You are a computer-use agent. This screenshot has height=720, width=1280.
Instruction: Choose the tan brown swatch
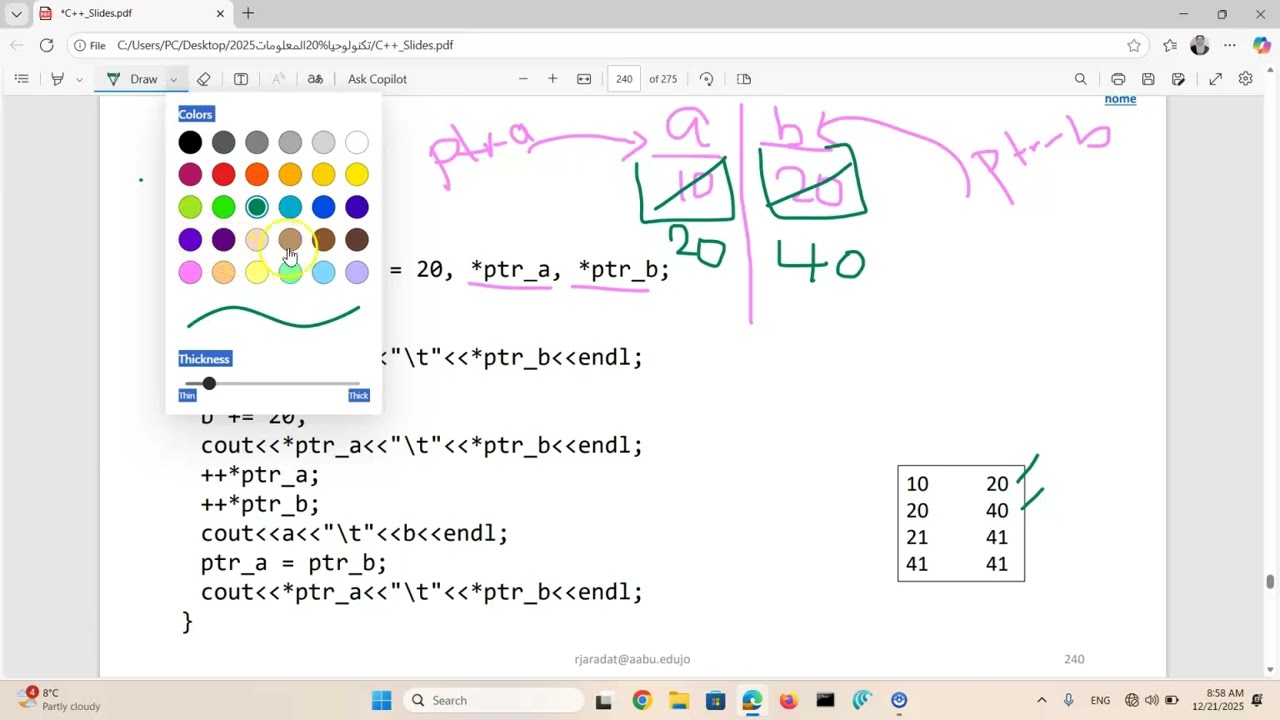point(290,240)
